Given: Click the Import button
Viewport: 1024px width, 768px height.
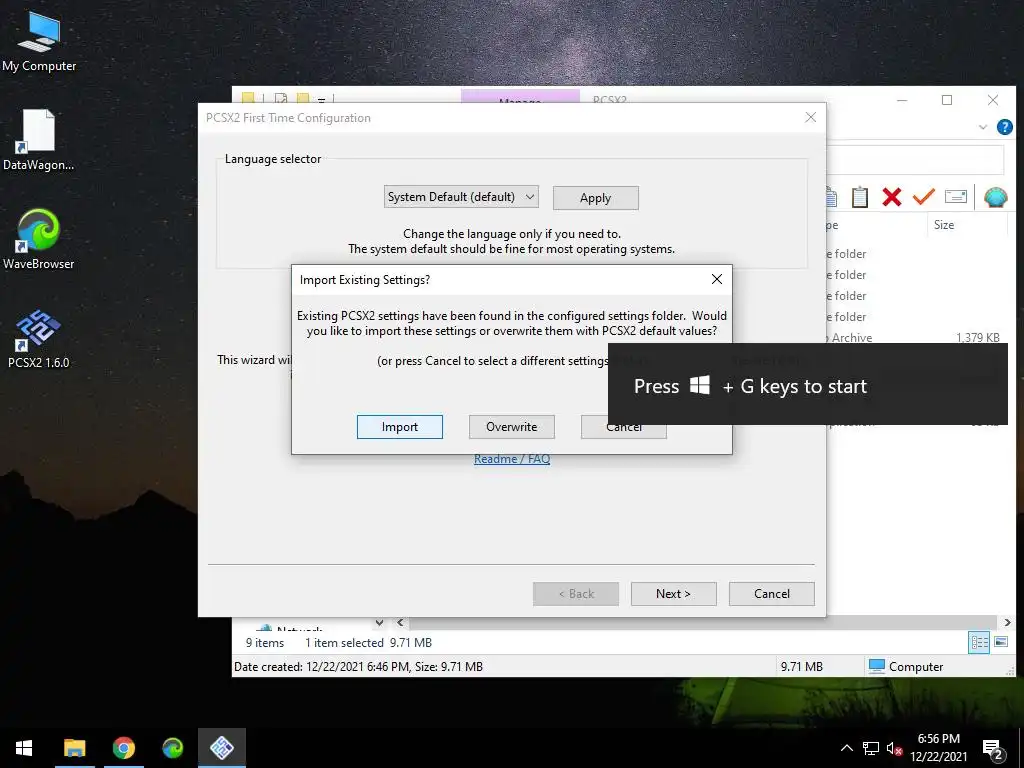Looking at the screenshot, I should (400, 427).
